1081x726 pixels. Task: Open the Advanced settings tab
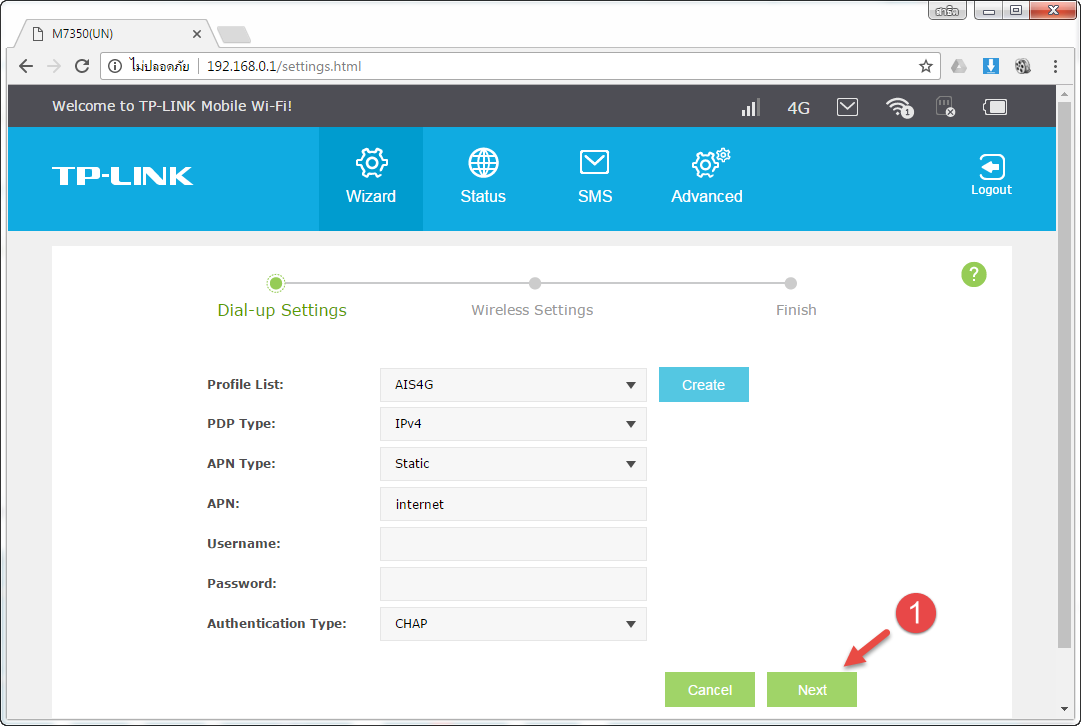[707, 178]
